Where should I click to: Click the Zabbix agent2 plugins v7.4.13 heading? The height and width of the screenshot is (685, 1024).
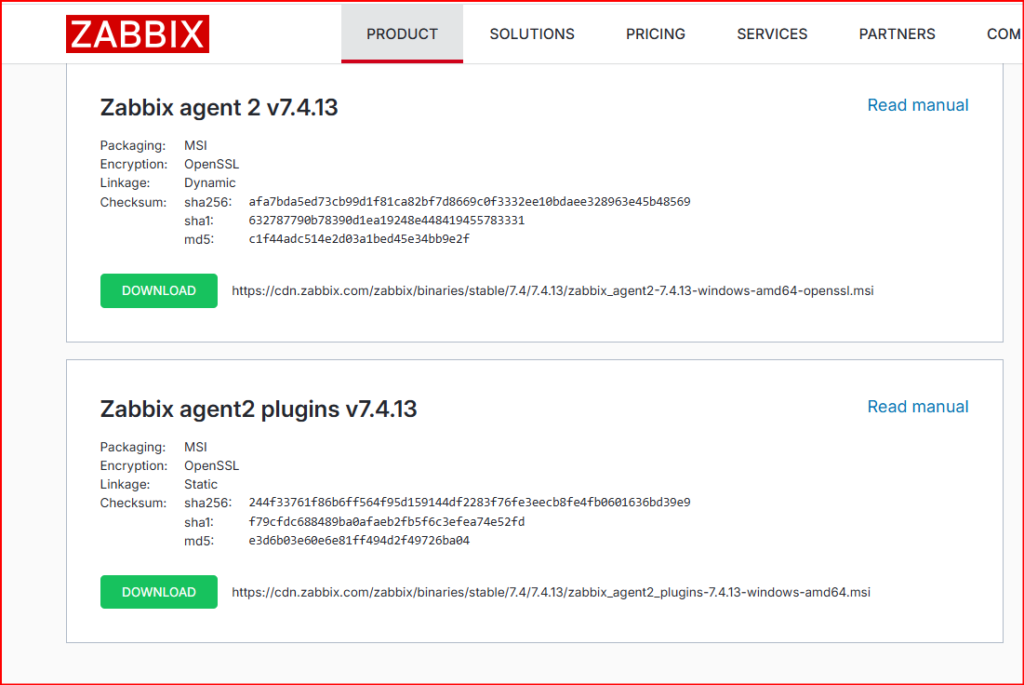tap(258, 409)
